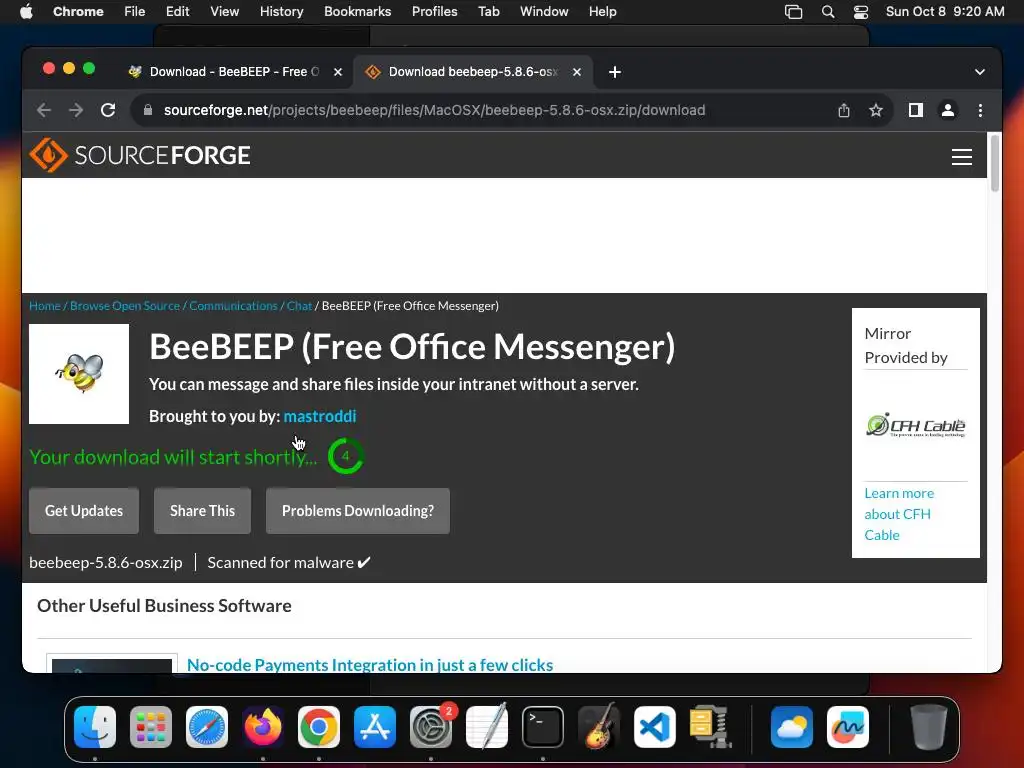This screenshot has height=768, width=1024.
Task: Bookmark this tab with star icon
Action: coord(876,110)
